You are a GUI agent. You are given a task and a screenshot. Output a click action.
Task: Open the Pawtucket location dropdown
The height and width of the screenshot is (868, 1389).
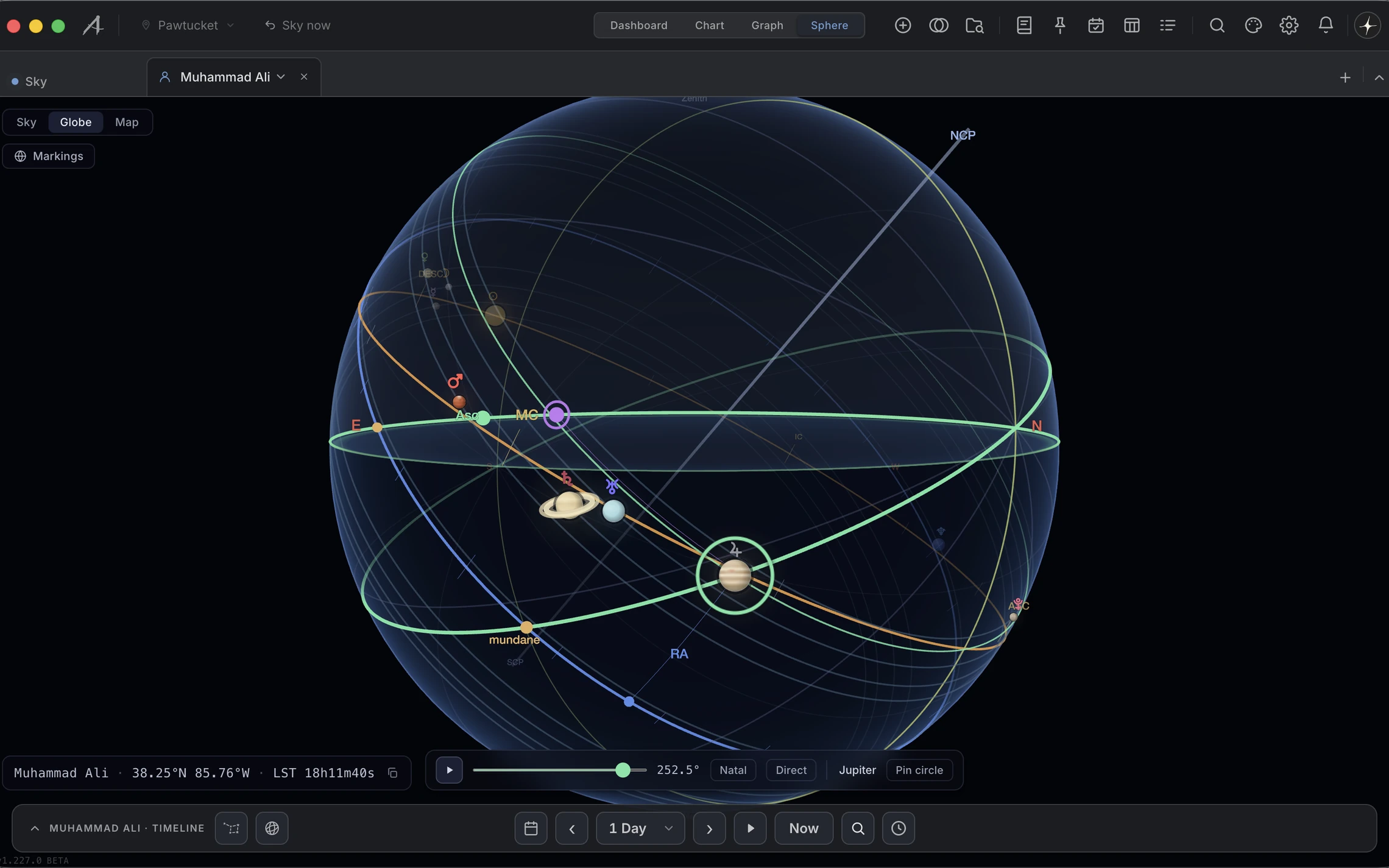[x=188, y=25]
